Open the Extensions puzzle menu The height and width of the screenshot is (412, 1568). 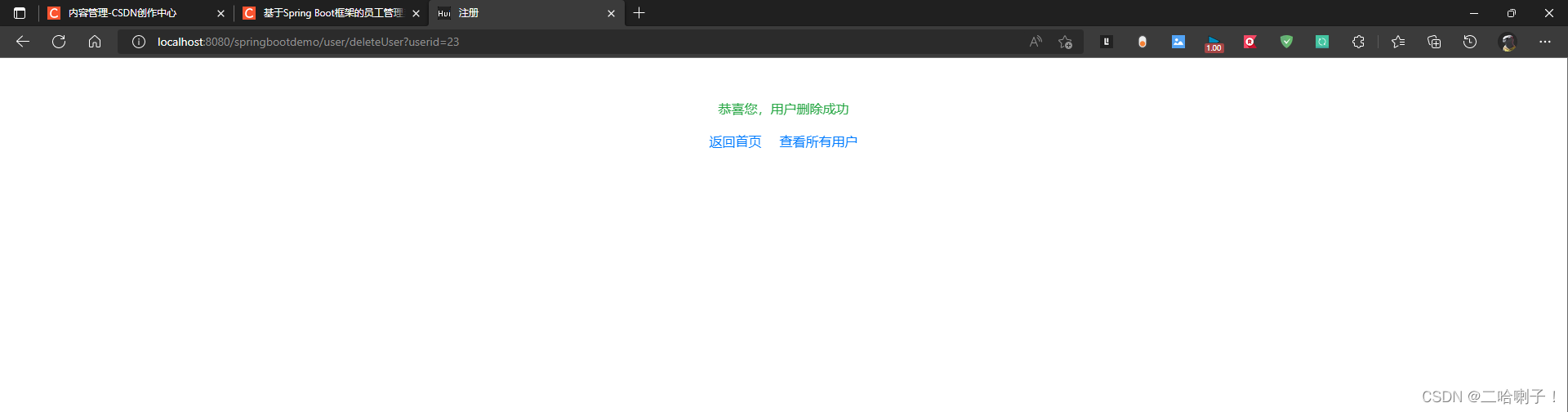pyautogui.click(x=1358, y=42)
